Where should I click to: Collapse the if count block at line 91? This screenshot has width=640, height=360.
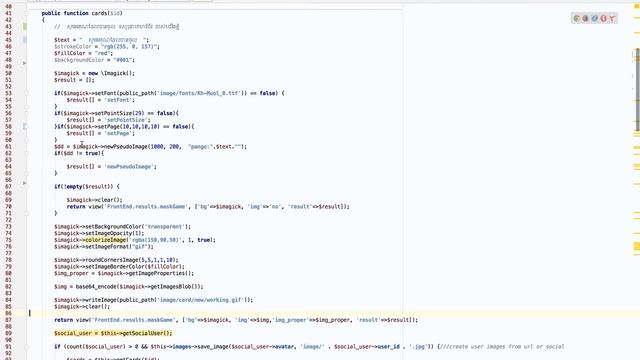pyautogui.click(x=27, y=347)
